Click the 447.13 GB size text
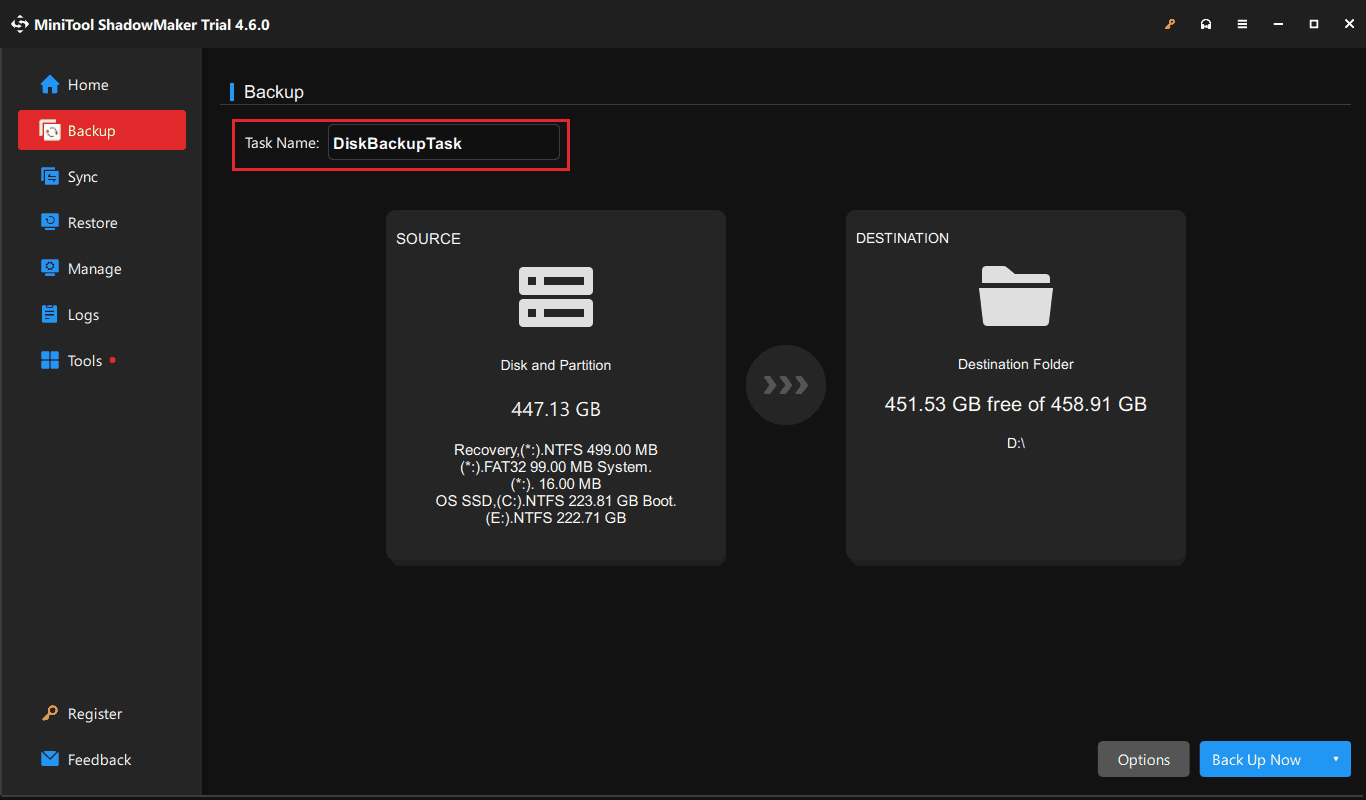The height and width of the screenshot is (800, 1366). pyautogui.click(x=556, y=409)
